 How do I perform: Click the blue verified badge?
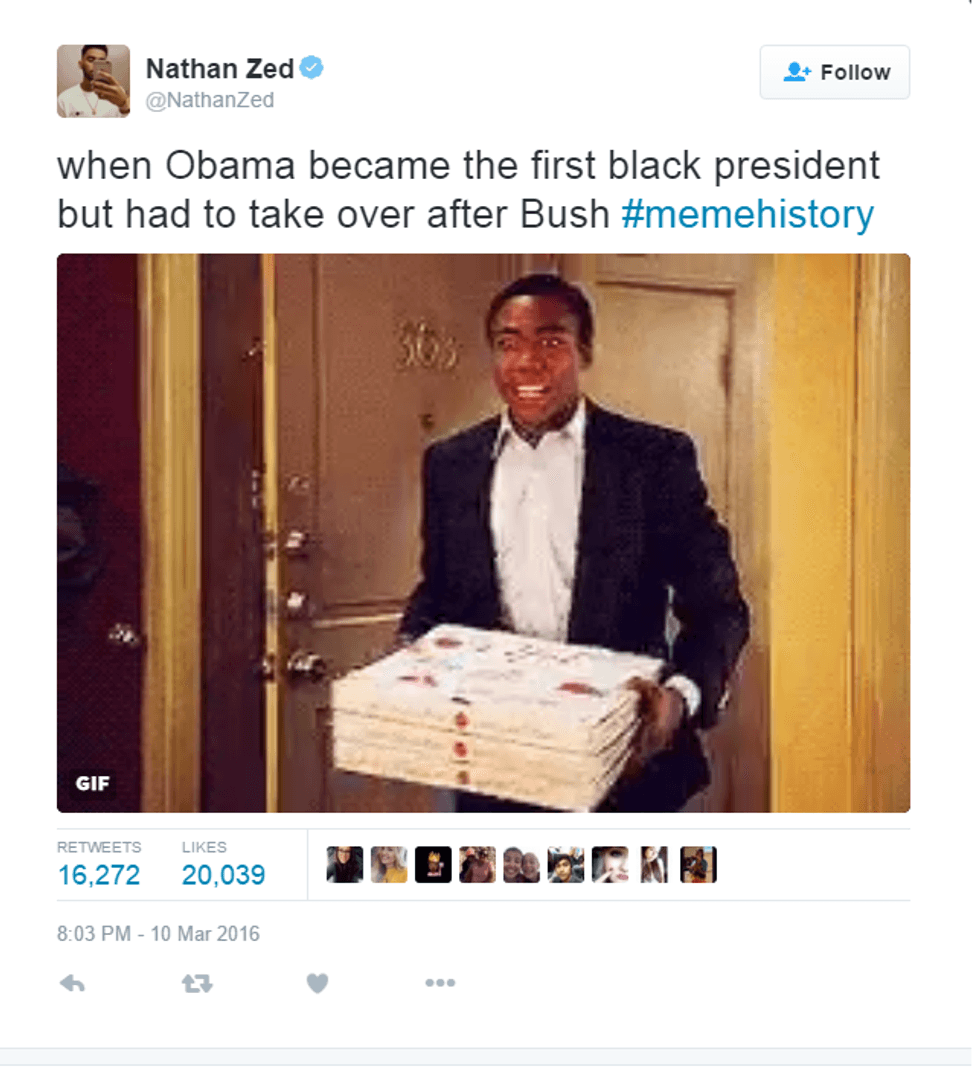(x=312, y=68)
